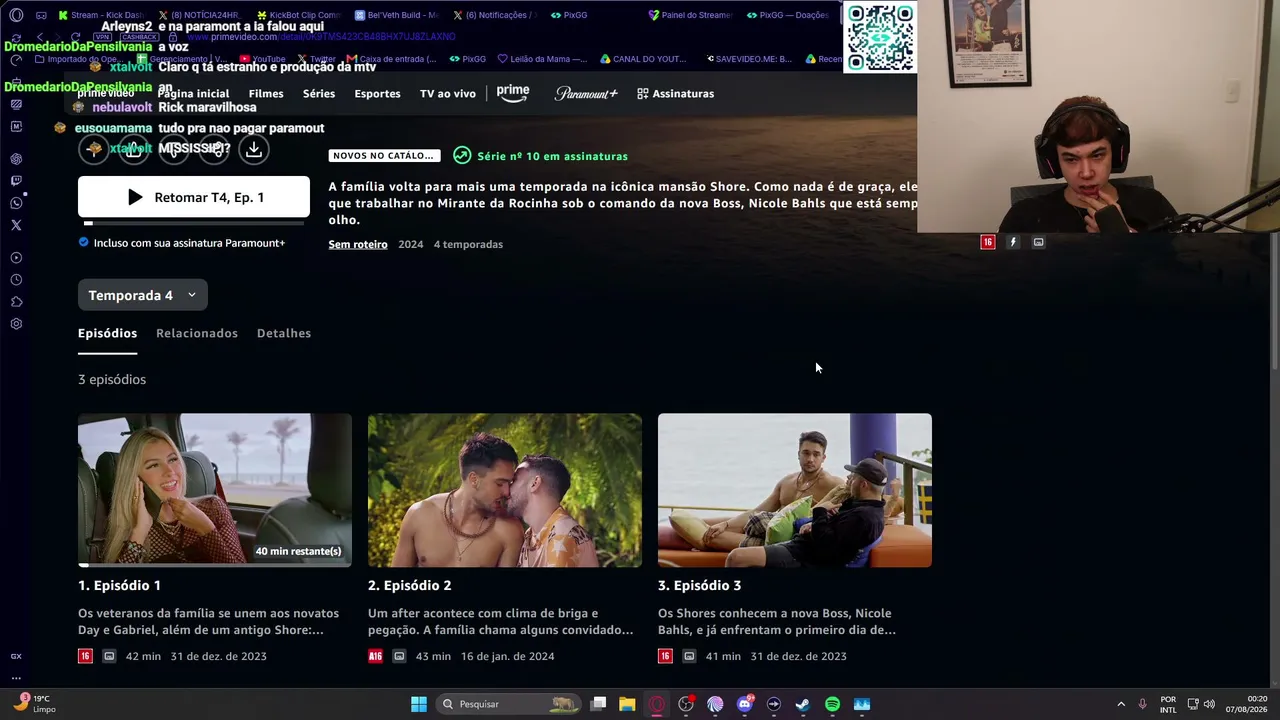The image size is (1280, 720).
Task: Click the POR INTL language indicator
Action: 1168,704
